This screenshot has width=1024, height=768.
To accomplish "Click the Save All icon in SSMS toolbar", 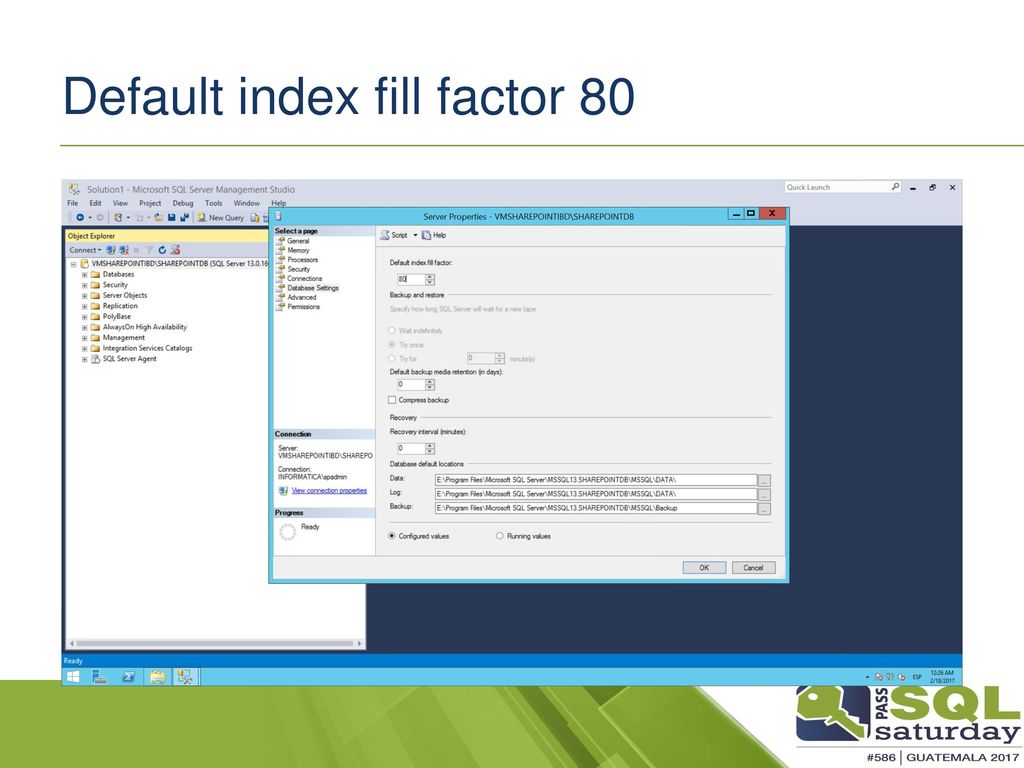I will click(185, 217).
